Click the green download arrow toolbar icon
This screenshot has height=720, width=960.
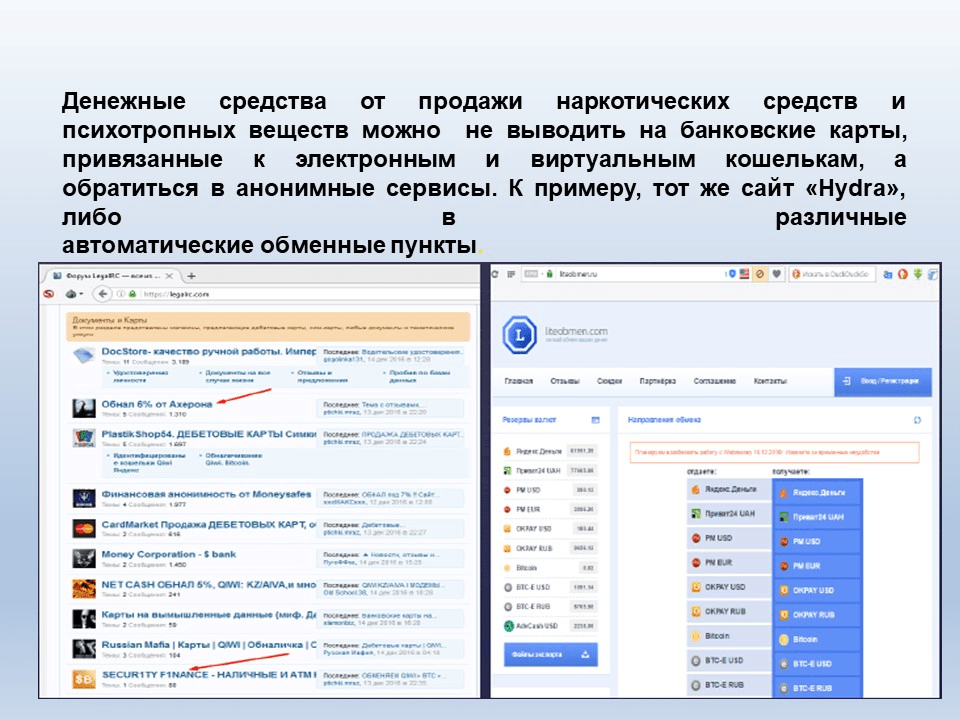(x=917, y=274)
